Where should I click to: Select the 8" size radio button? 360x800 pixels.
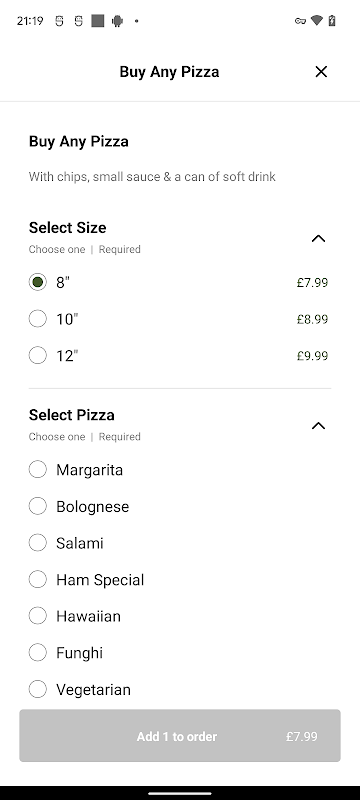pos(38,282)
